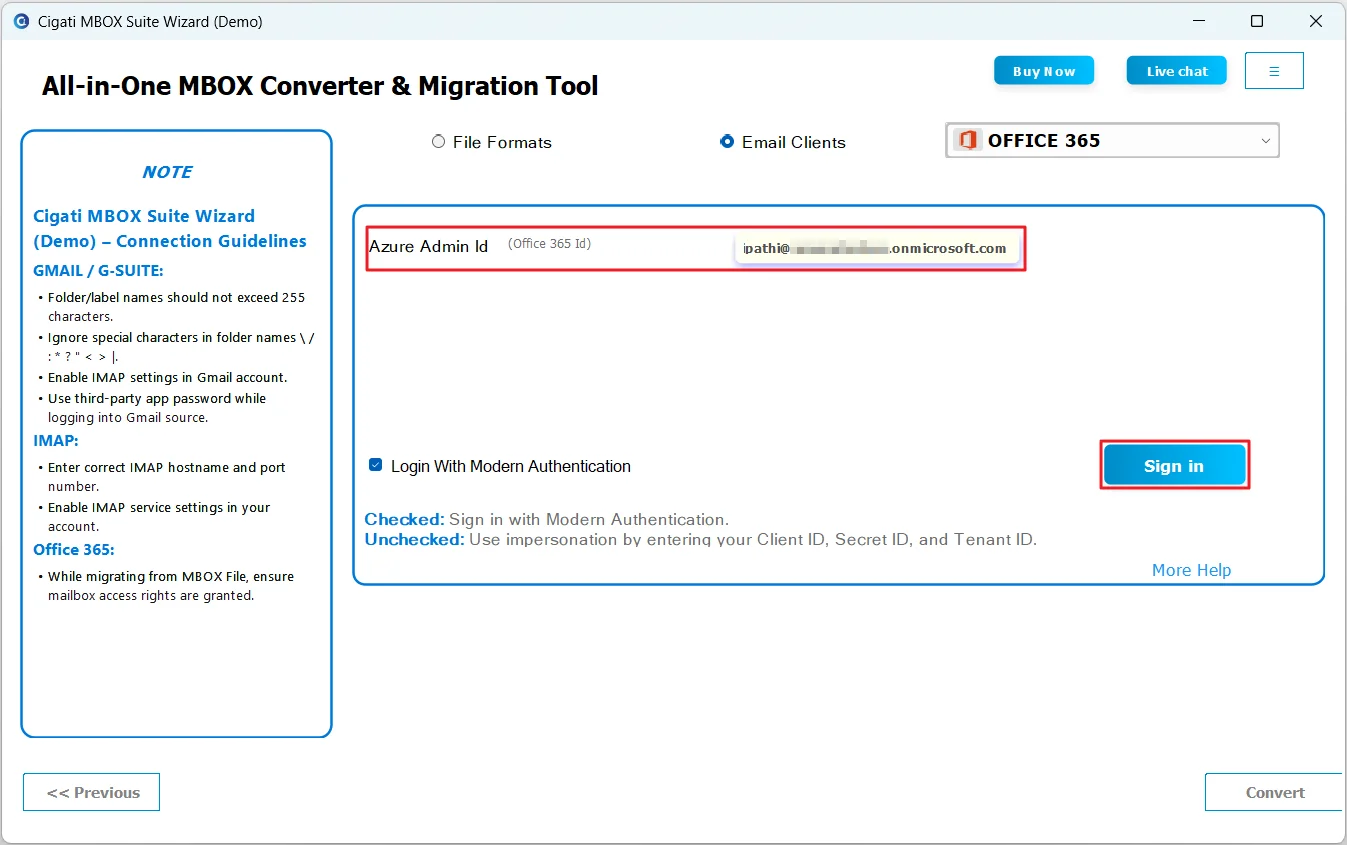1347x845 pixels.
Task: Click 'All-in-One MBOX Converter & Migration Tool' heading
Action: pos(320,86)
